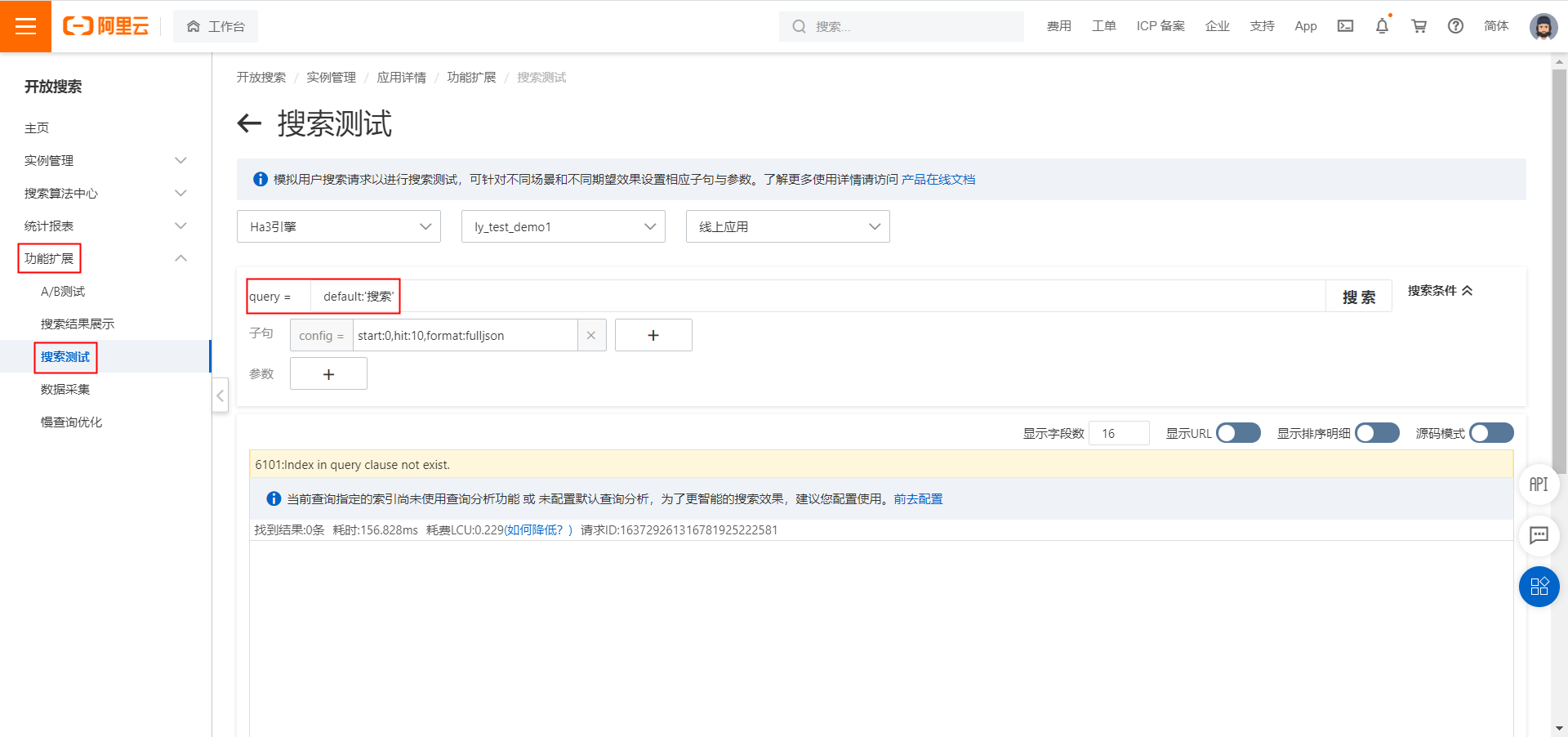The width and height of the screenshot is (1568, 737).
Task: Open 数据采集 in the sidebar
Action: click(65, 389)
